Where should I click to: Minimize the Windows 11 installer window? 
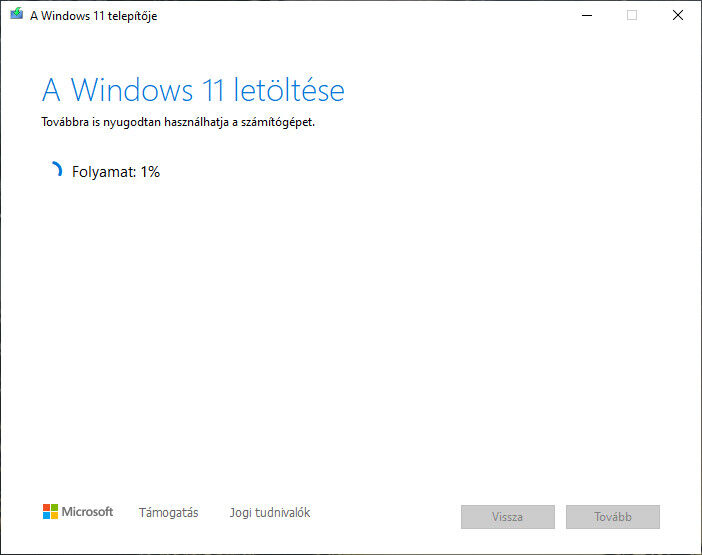click(586, 15)
